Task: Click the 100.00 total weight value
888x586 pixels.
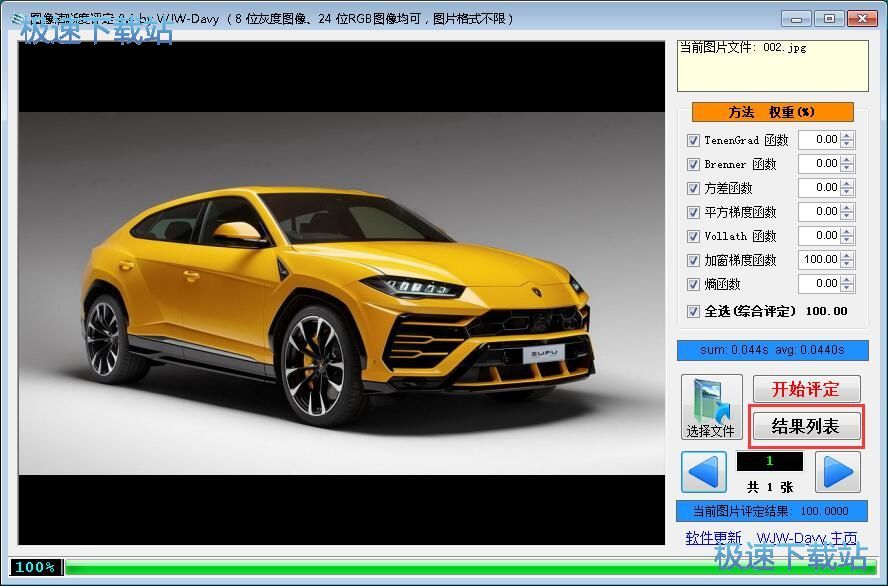Action: 826,311
